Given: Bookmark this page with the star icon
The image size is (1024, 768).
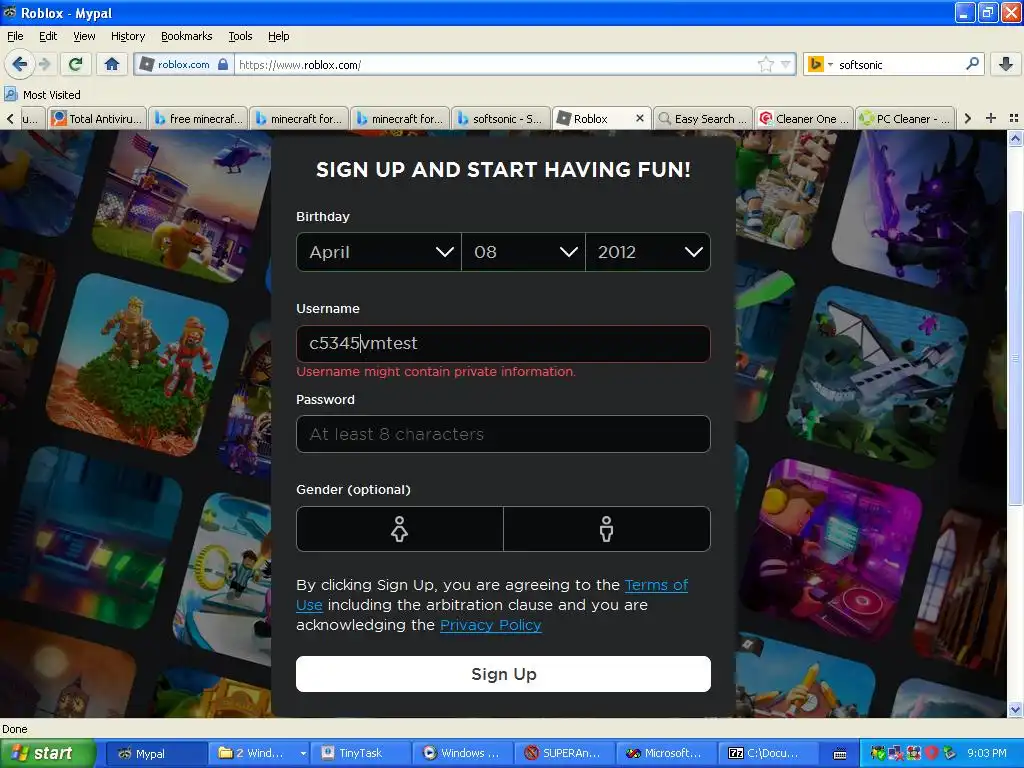Looking at the screenshot, I should click(765, 64).
